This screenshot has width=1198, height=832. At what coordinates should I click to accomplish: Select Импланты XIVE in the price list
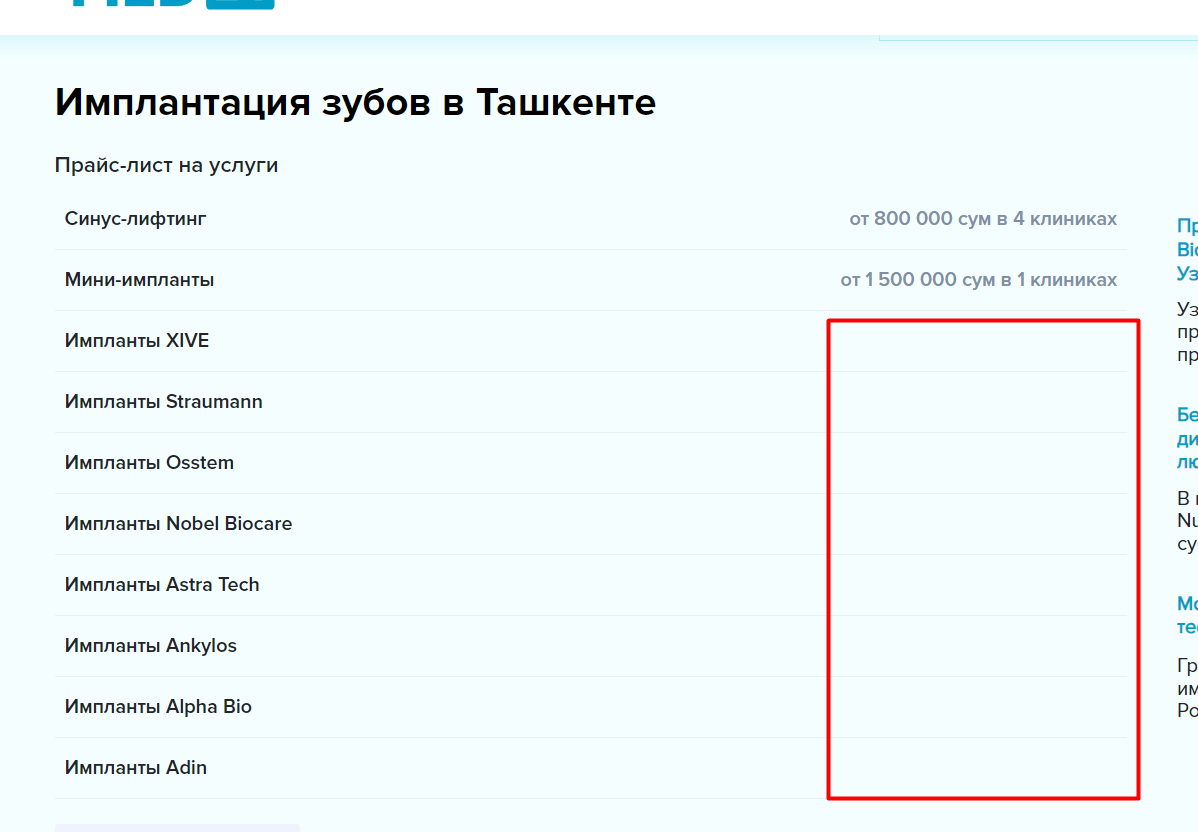[591, 342]
